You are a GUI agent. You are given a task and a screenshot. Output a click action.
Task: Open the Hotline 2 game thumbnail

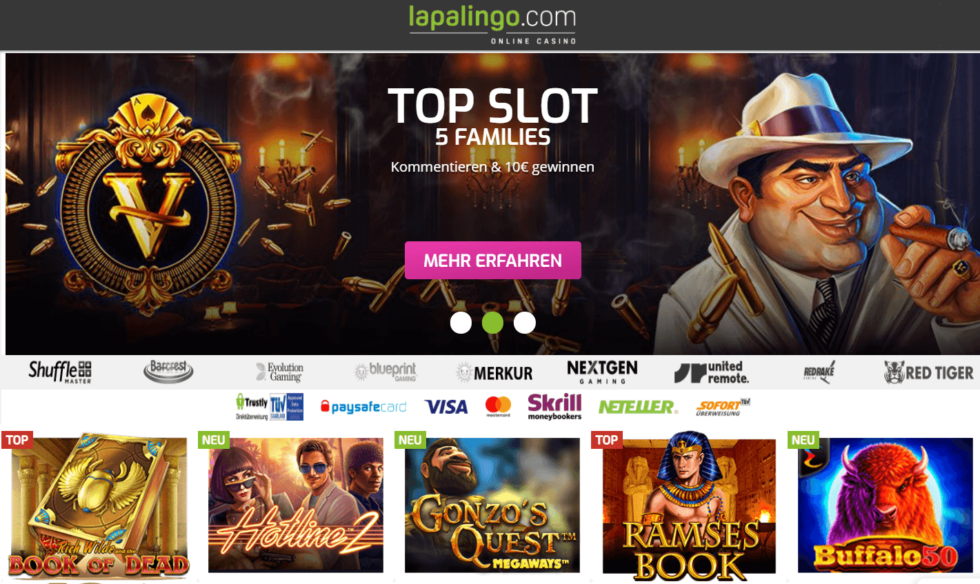pyautogui.click(x=295, y=505)
